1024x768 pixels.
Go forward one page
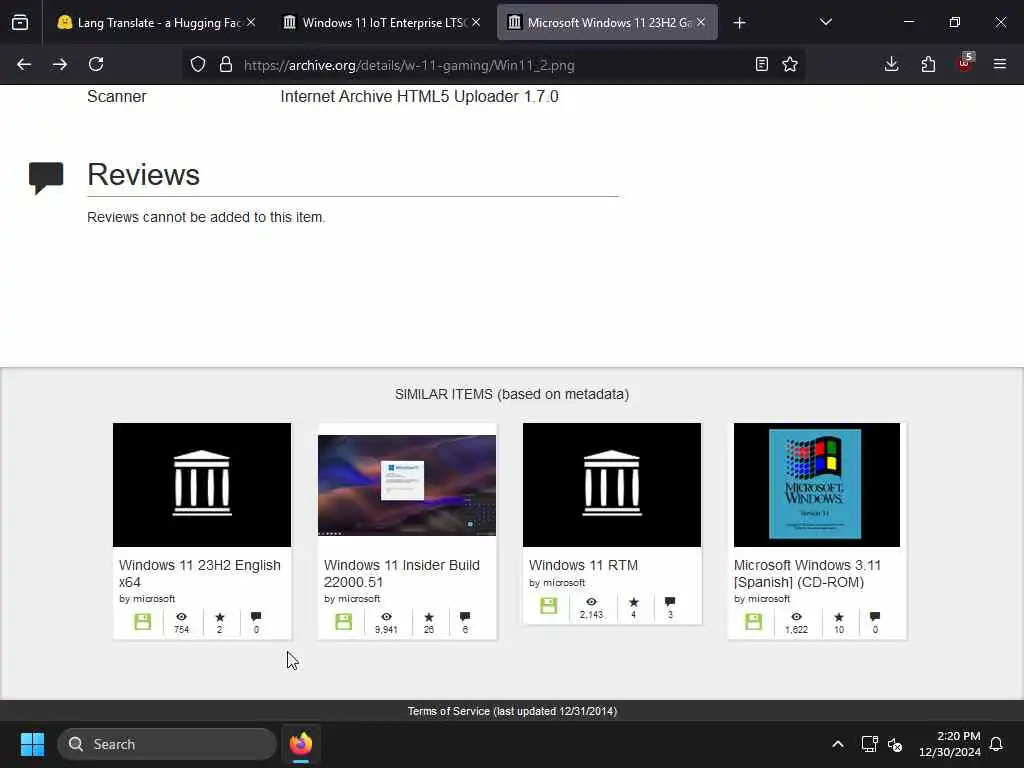pos(59,64)
